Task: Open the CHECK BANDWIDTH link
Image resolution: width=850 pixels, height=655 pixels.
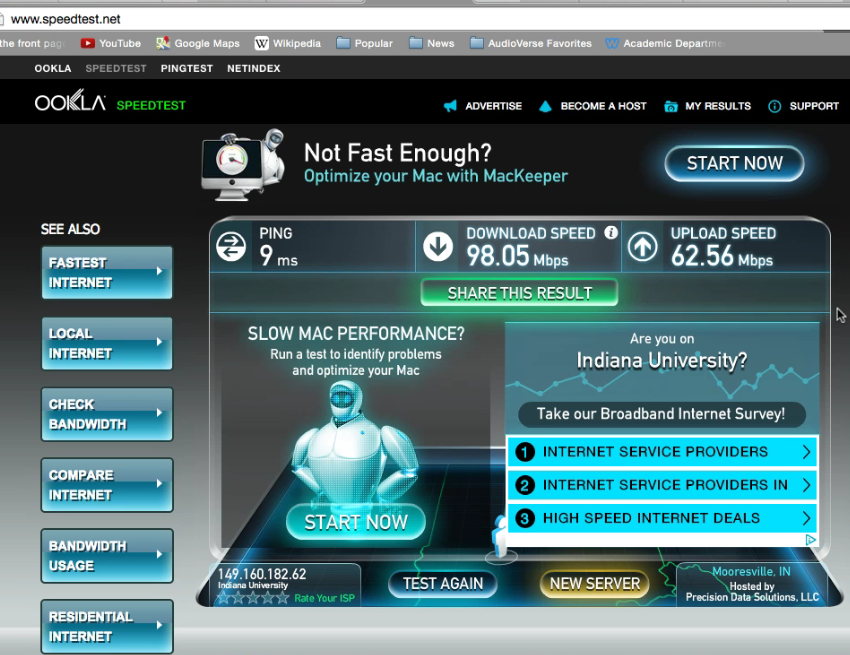Action: click(x=107, y=414)
